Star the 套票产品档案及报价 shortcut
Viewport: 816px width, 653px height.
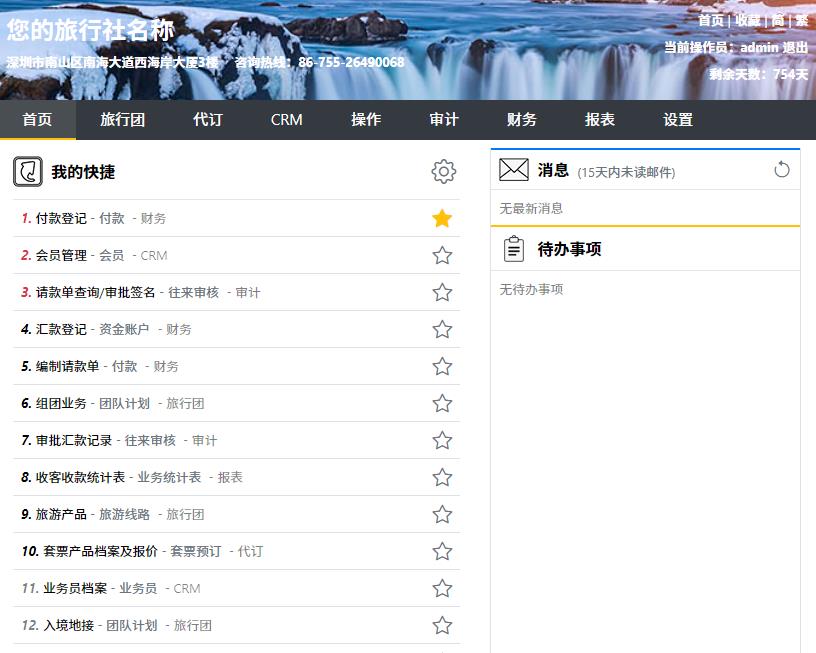(442, 551)
